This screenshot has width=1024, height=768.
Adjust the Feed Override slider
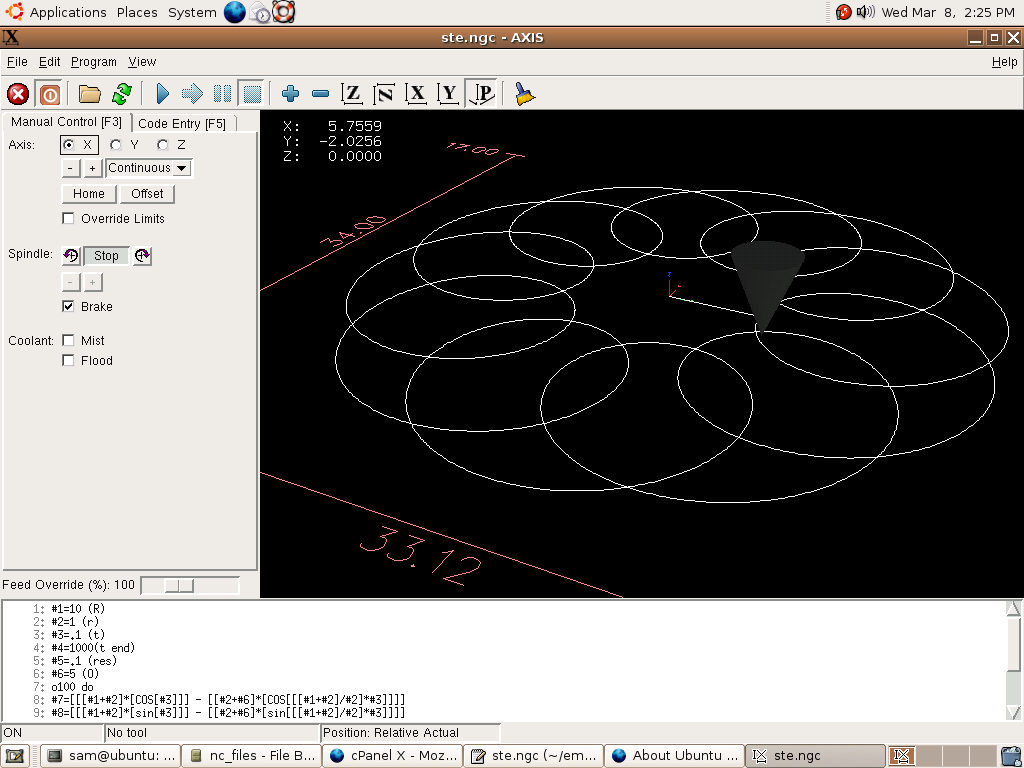pos(179,586)
